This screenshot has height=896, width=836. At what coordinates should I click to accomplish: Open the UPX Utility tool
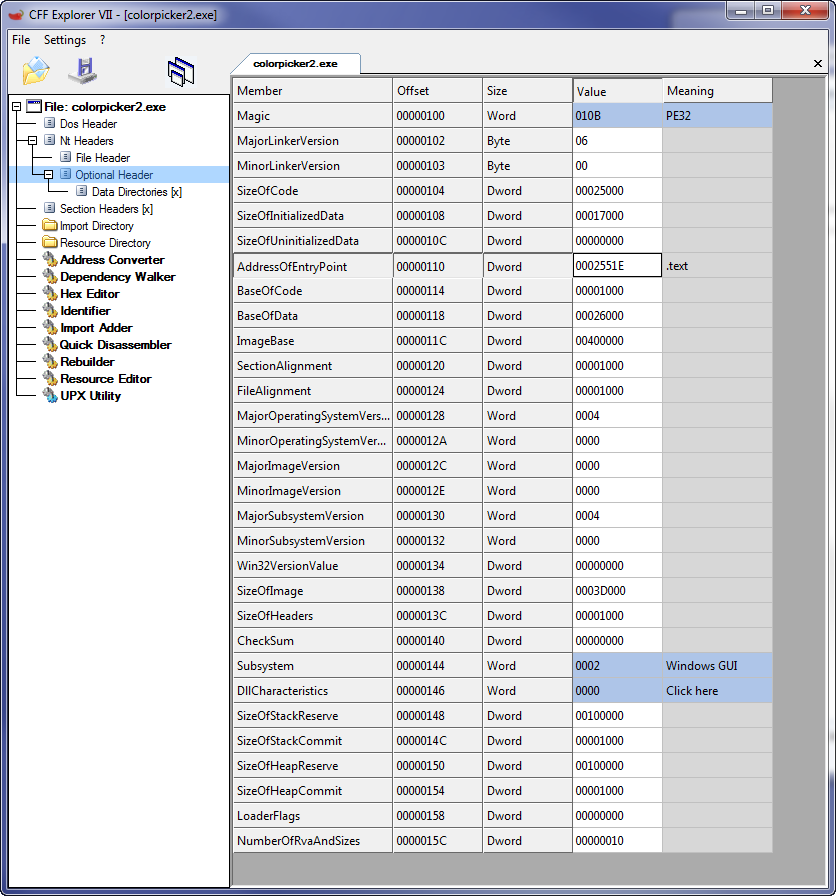[90, 395]
